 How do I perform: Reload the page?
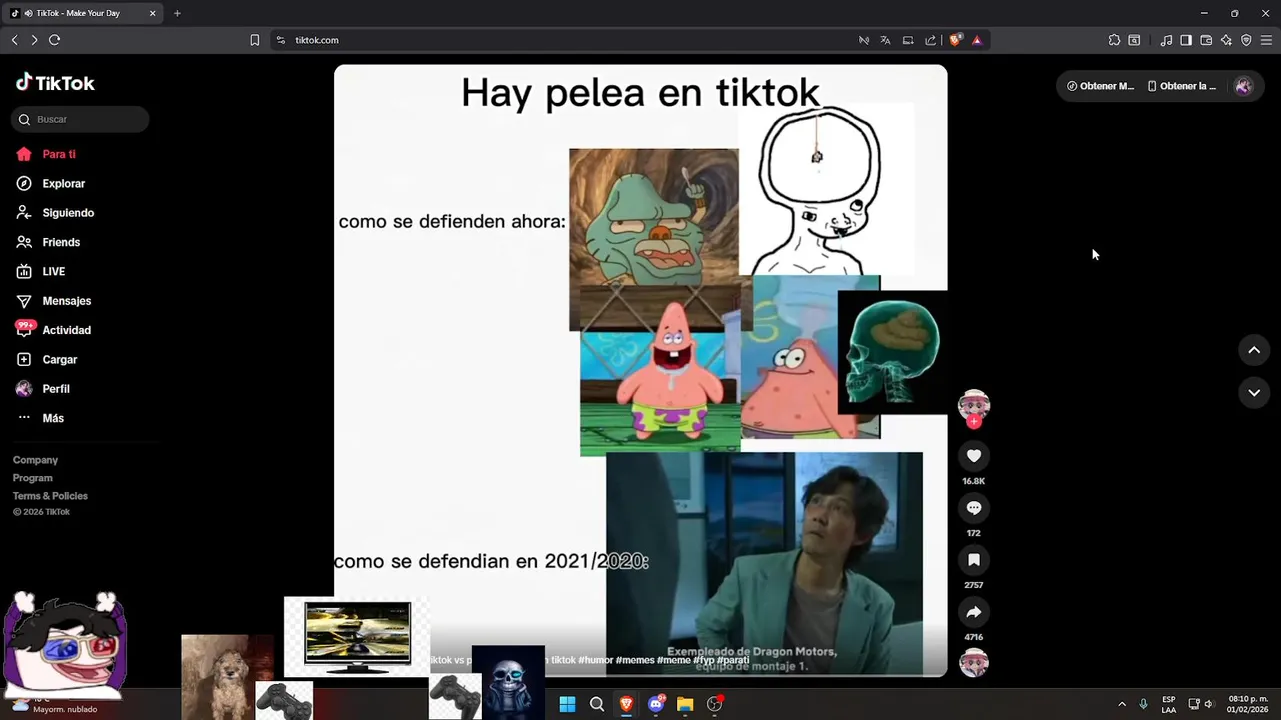pyautogui.click(x=55, y=40)
